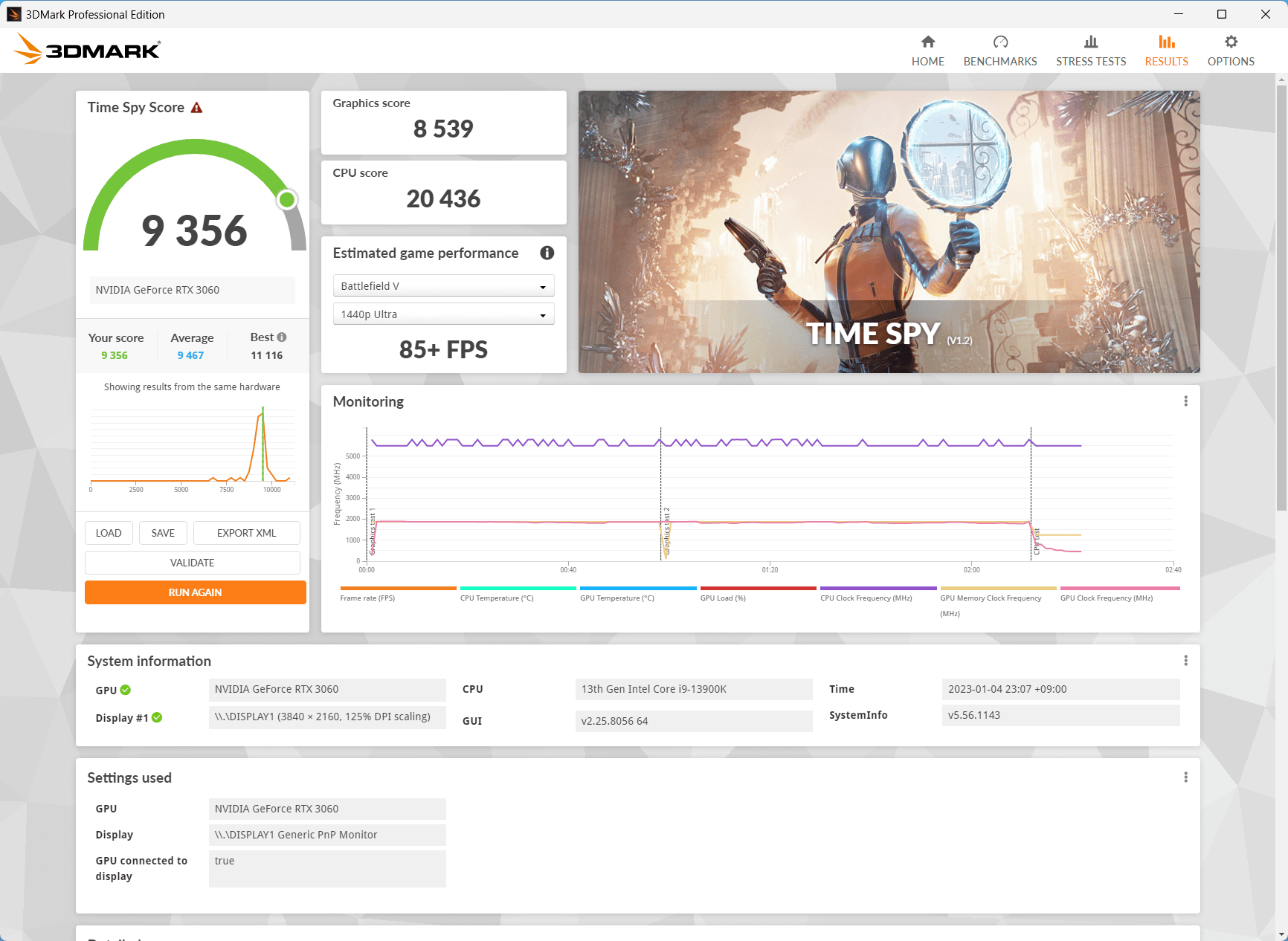1288x941 pixels.
Task: Click the green check next to Display #1
Action: pyautogui.click(x=157, y=717)
